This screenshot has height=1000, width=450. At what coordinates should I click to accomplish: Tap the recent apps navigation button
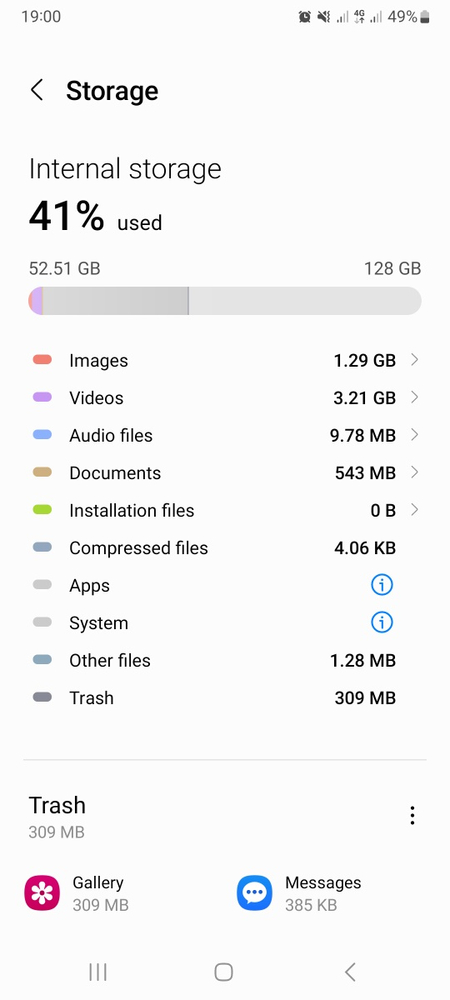pos(98,971)
